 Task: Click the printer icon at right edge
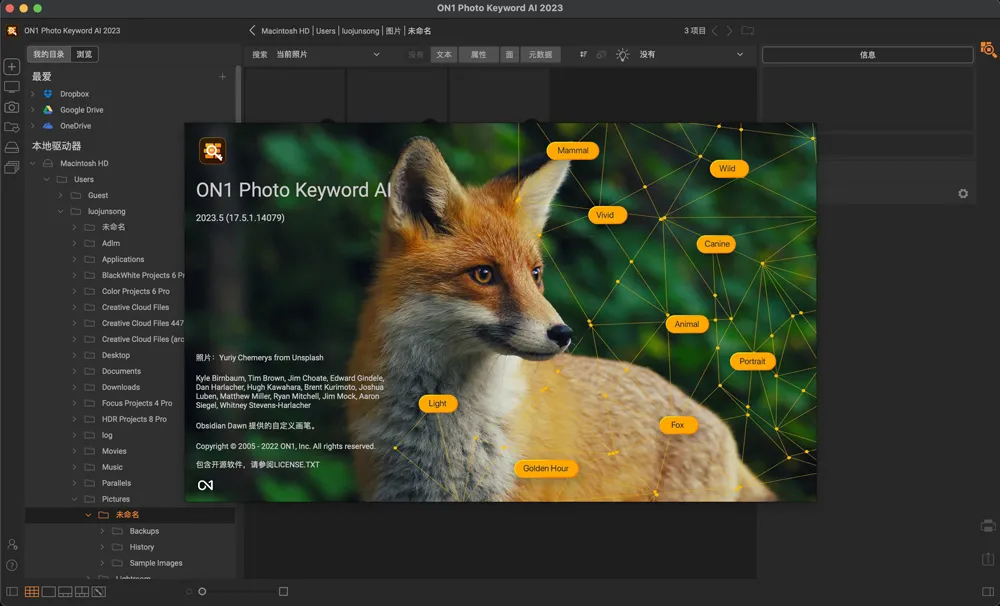pyautogui.click(x=988, y=526)
